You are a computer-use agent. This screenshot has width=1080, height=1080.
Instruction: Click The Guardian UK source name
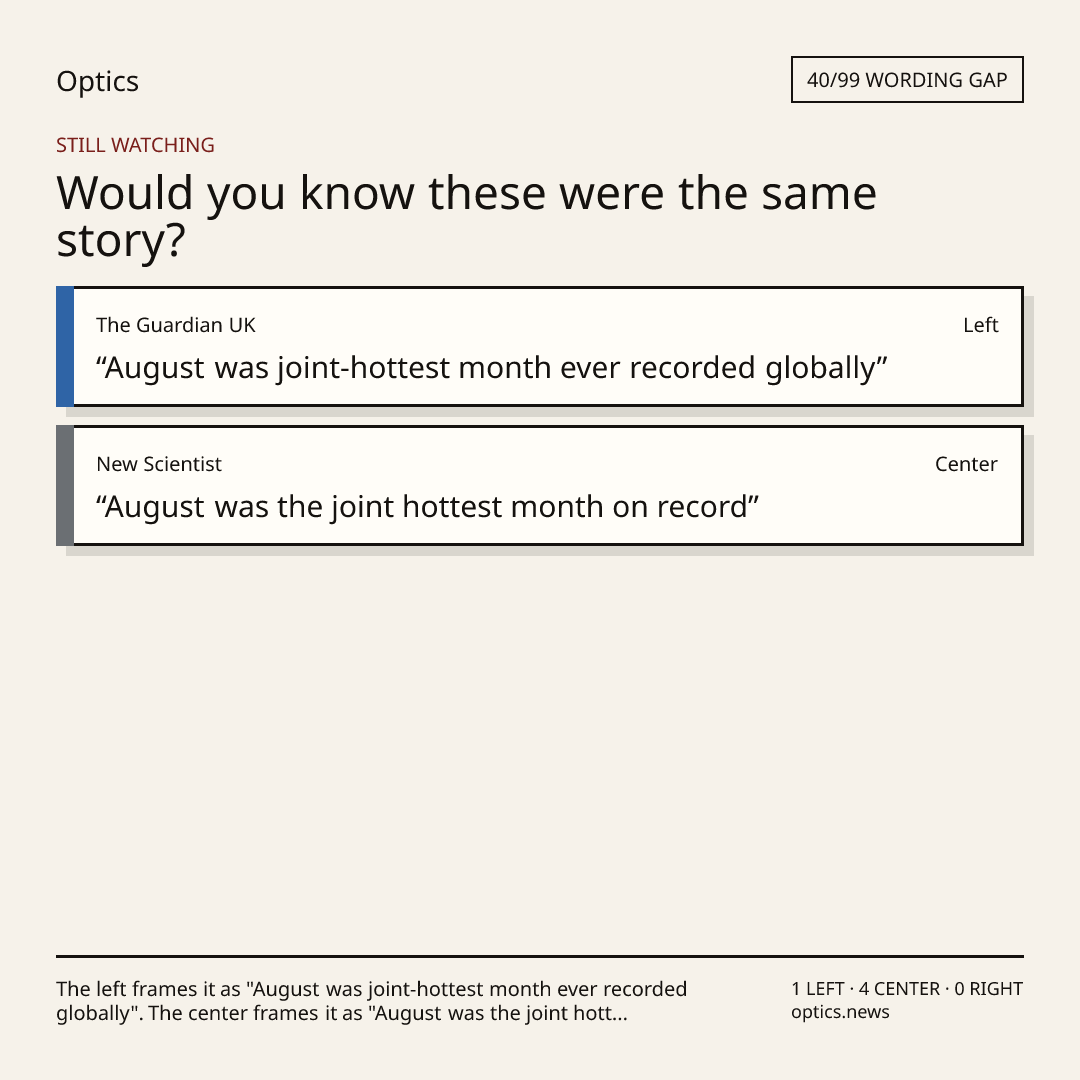coord(176,325)
